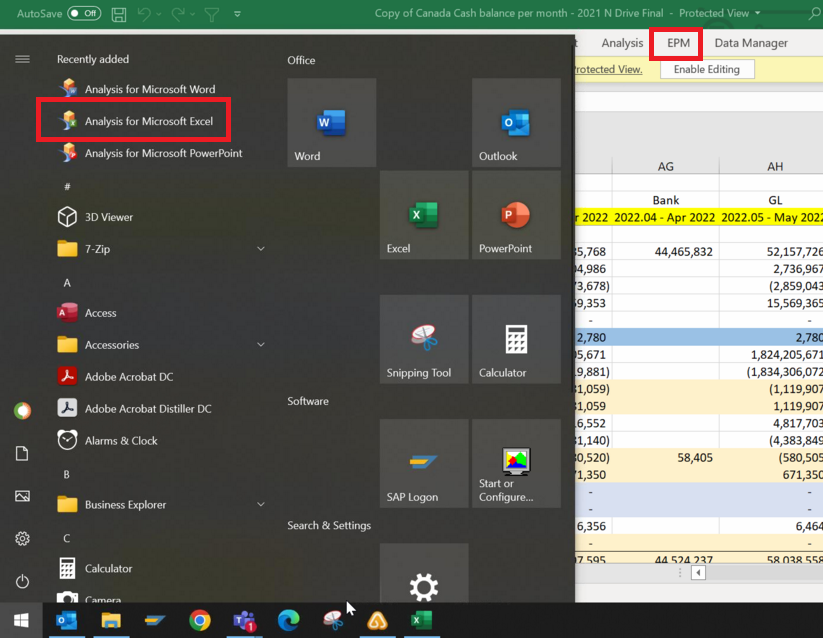
Task: Open the SAP Logon tile
Action: [424, 464]
